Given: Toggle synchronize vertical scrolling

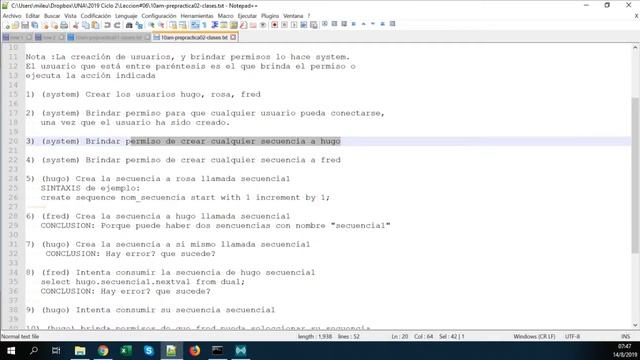Looking at the screenshot, I should [173, 25].
